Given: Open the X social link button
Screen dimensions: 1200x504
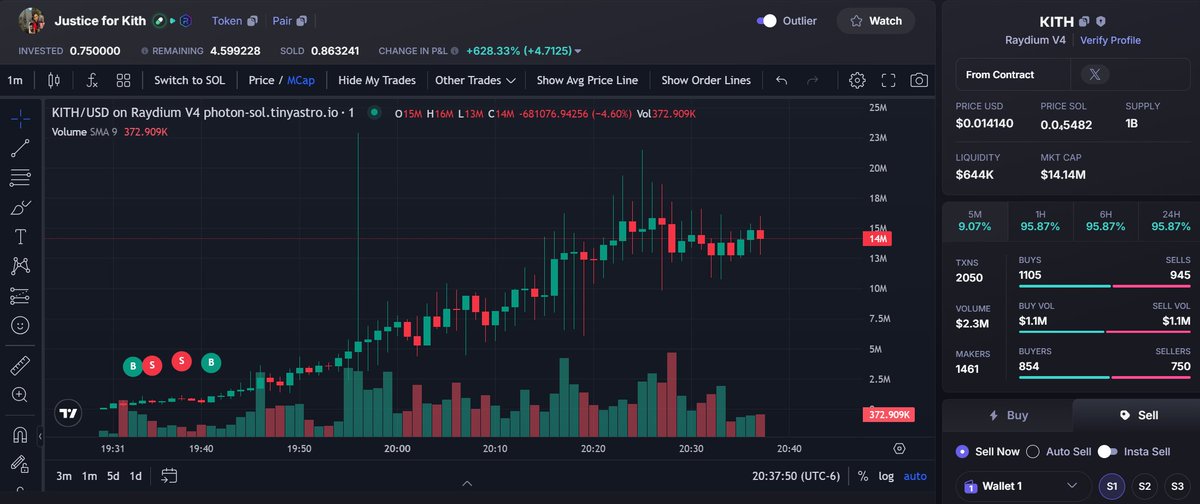Looking at the screenshot, I should (1095, 74).
